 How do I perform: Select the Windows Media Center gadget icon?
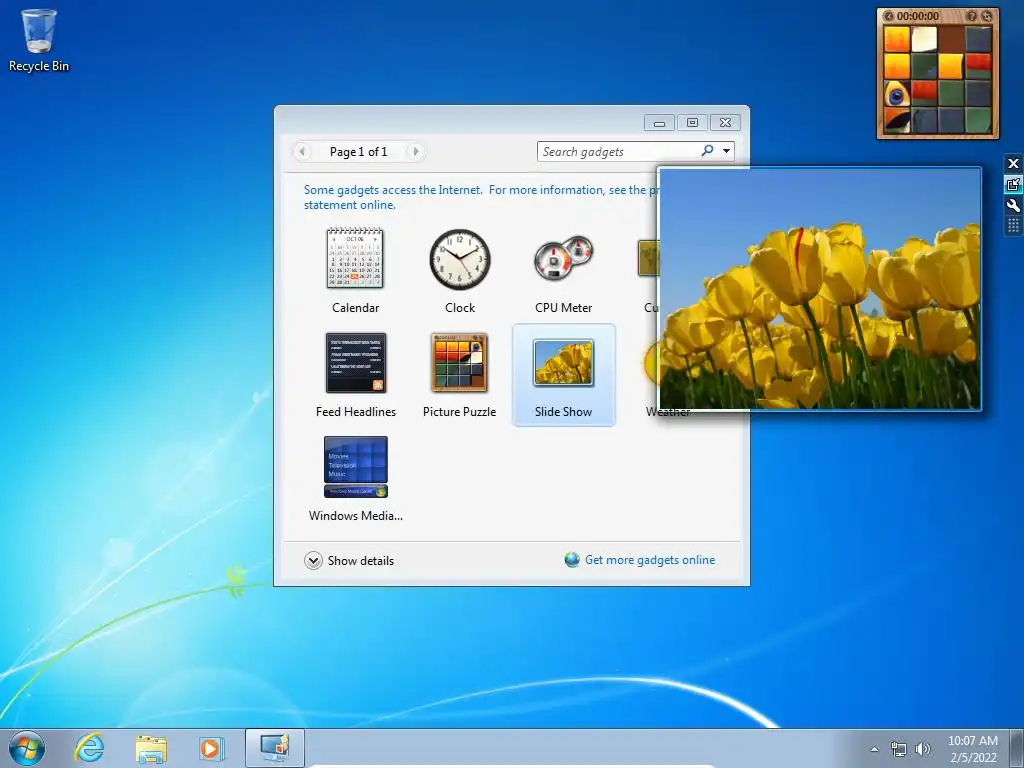click(x=355, y=466)
